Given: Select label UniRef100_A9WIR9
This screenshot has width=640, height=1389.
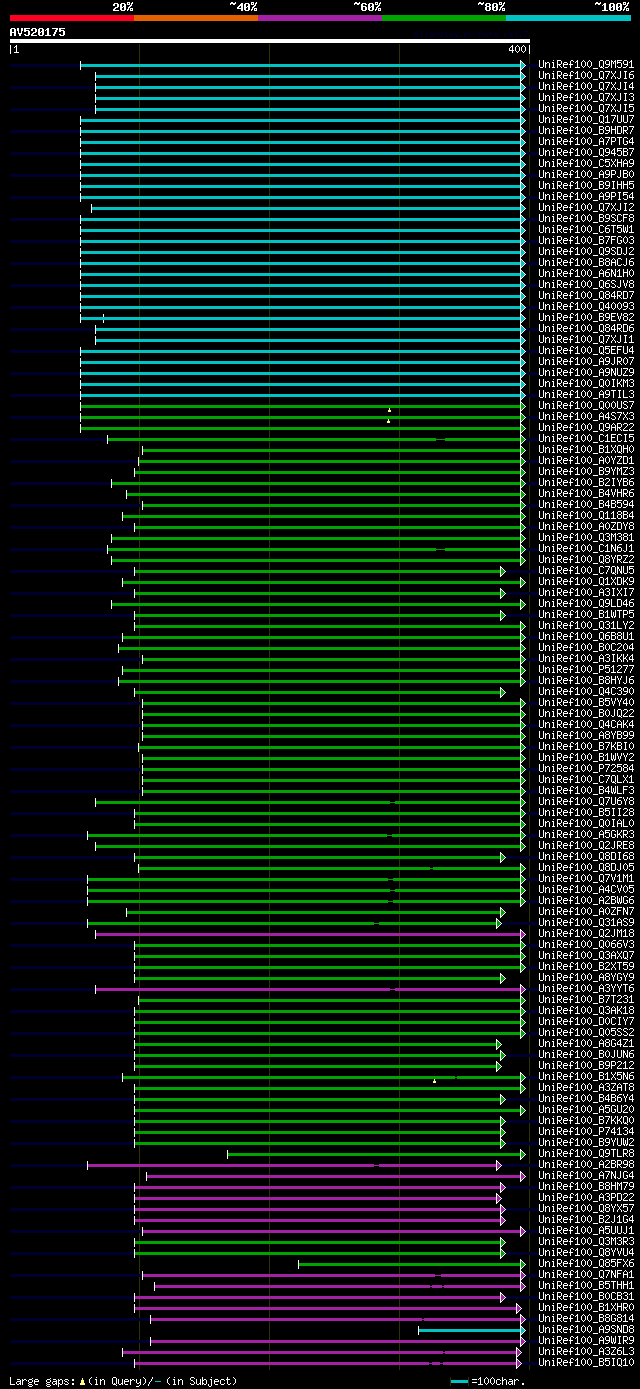Looking at the screenshot, I should tap(586, 1340).
